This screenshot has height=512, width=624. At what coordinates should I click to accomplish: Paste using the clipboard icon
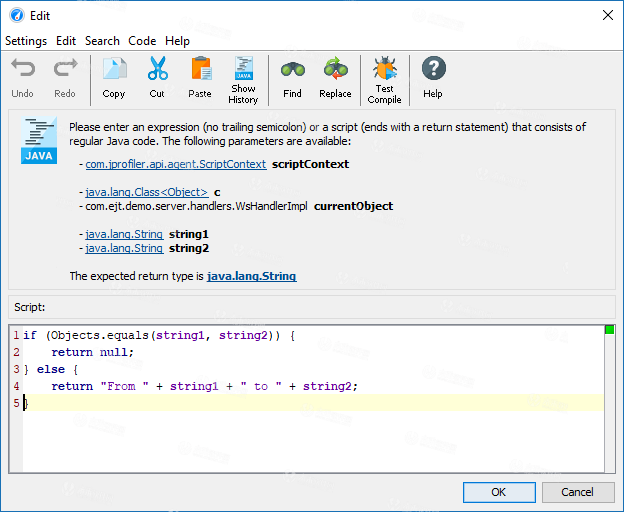point(200,70)
